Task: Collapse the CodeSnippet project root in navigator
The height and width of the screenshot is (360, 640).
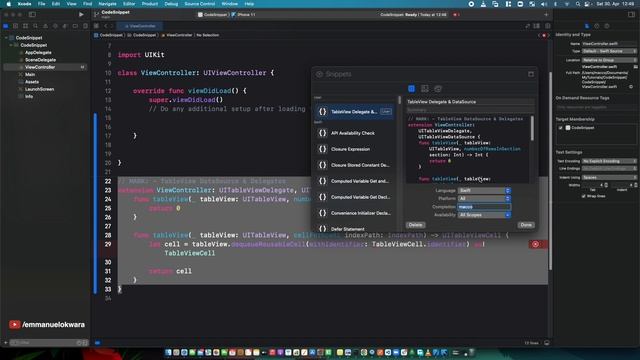Action: pyautogui.click(x=6, y=38)
